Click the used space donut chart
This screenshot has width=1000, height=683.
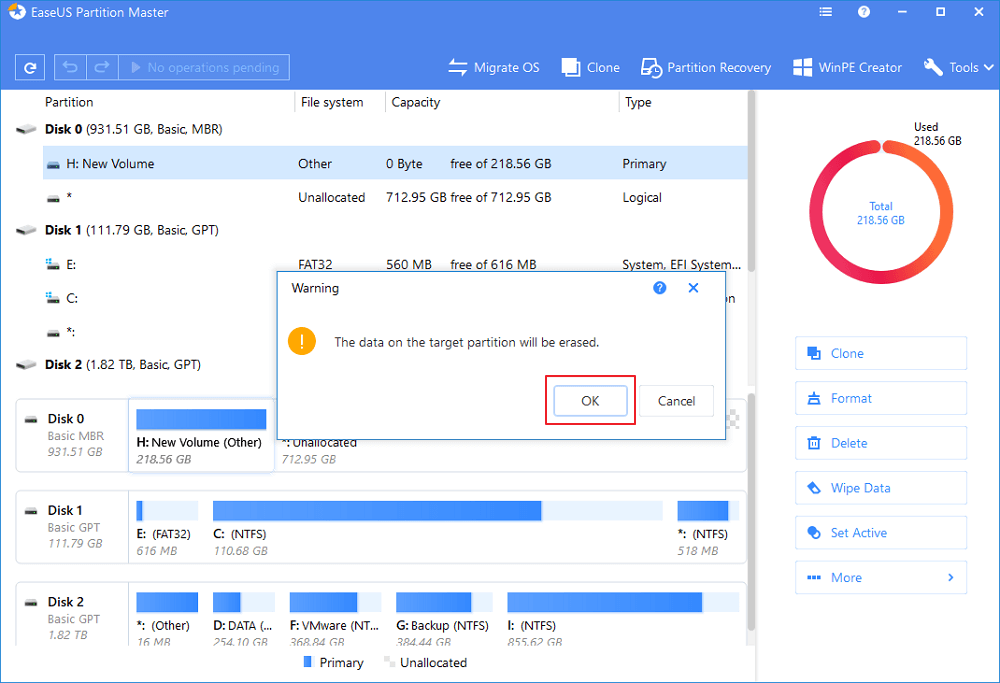pyautogui.click(x=881, y=212)
